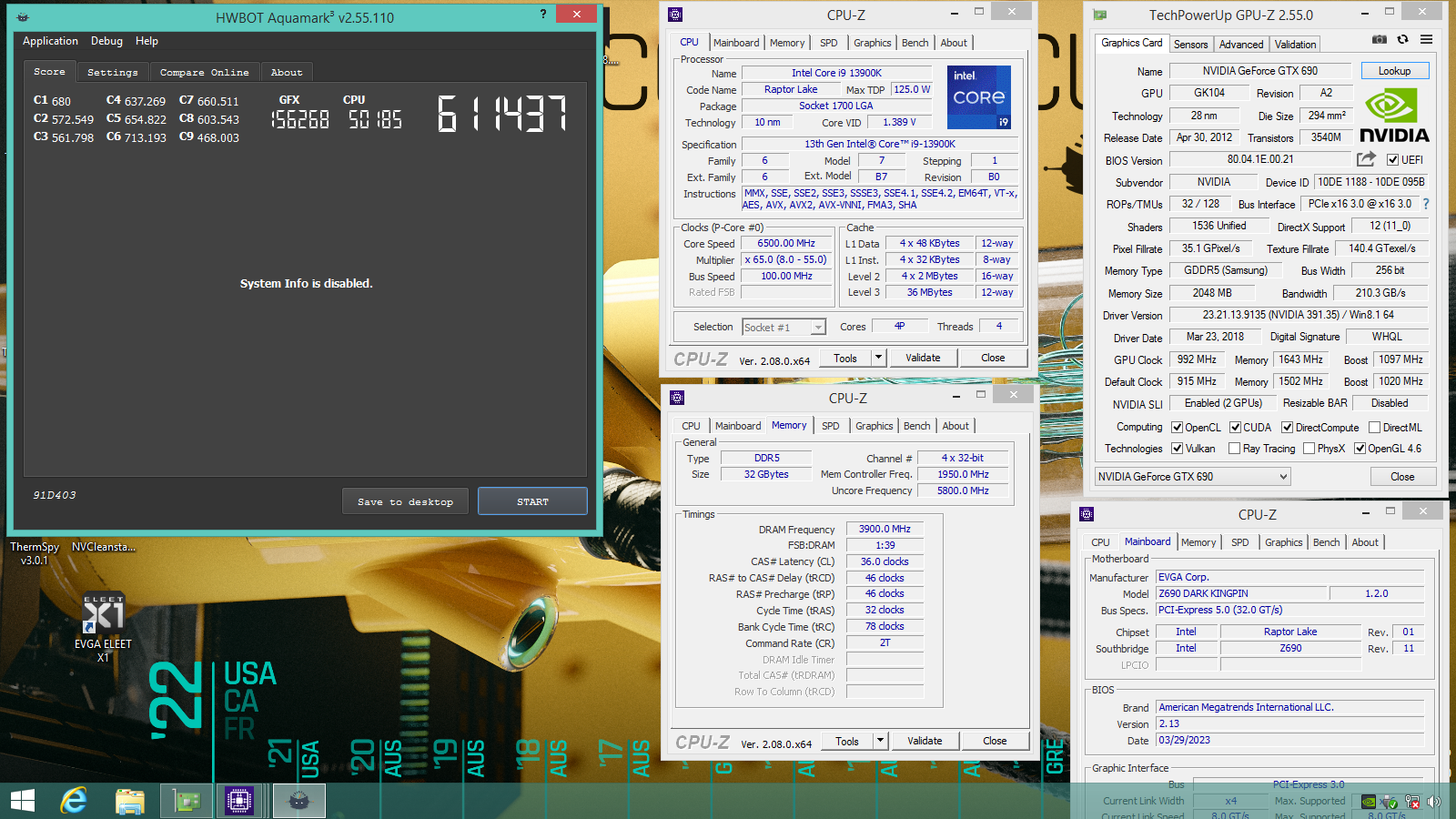Click the 91D403 code in Aquamark
Image resolution: width=1456 pixels, height=819 pixels.
pyautogui.click(x=55, y=495)
